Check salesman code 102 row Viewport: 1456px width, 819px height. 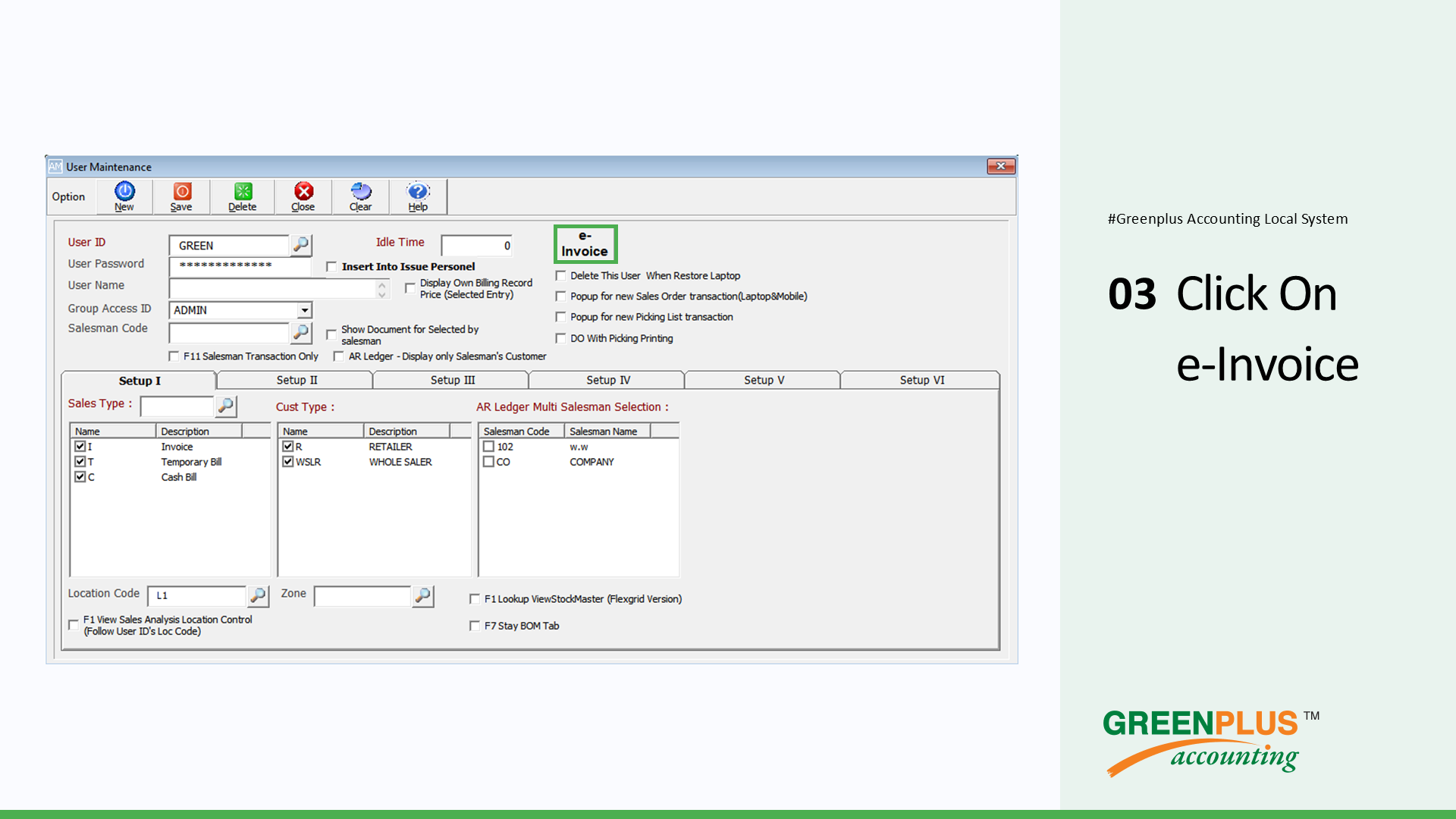[489, 447]
